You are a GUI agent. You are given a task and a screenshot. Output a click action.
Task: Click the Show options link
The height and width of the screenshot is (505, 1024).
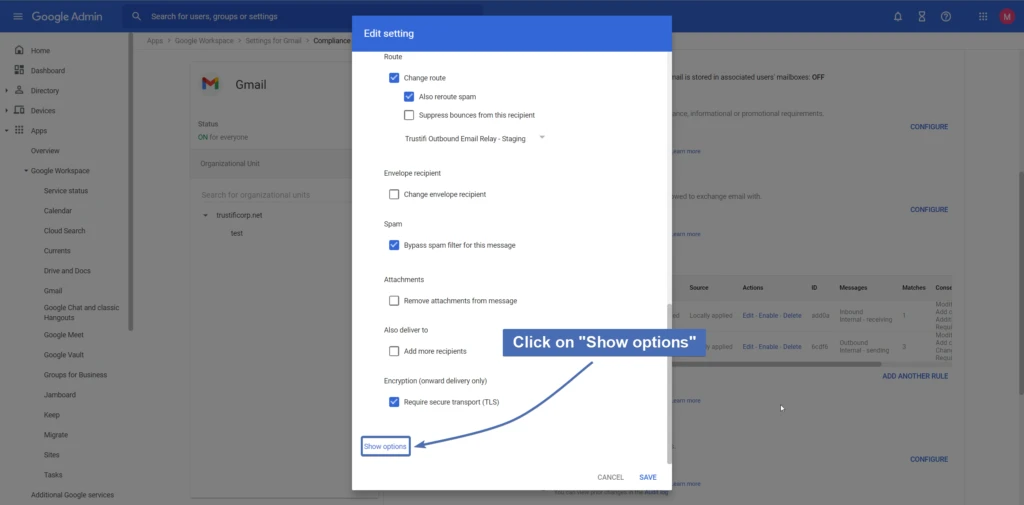[x=385, y=446]
